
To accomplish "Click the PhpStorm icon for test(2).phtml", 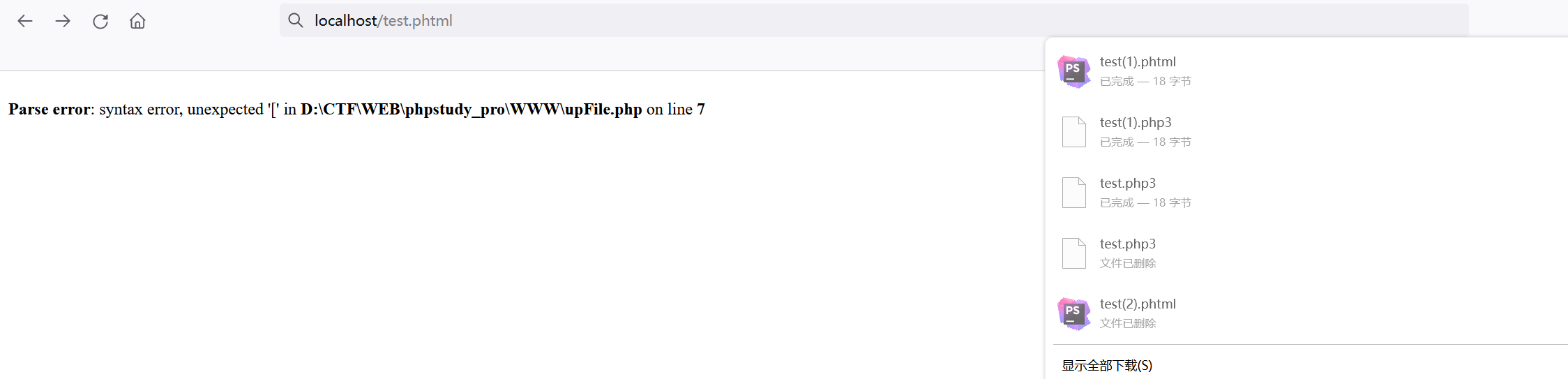I will 1074,313.
